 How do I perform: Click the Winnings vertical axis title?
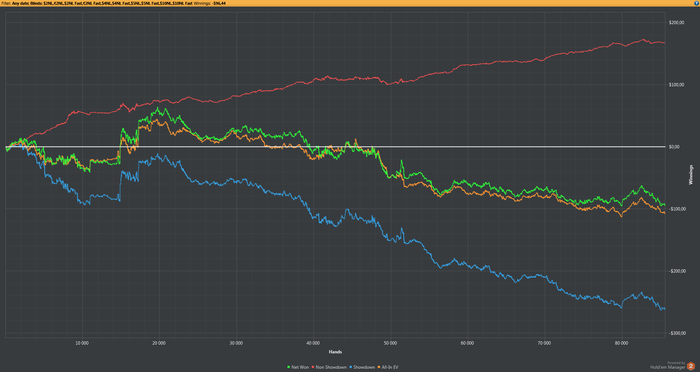tap(691, 175)
